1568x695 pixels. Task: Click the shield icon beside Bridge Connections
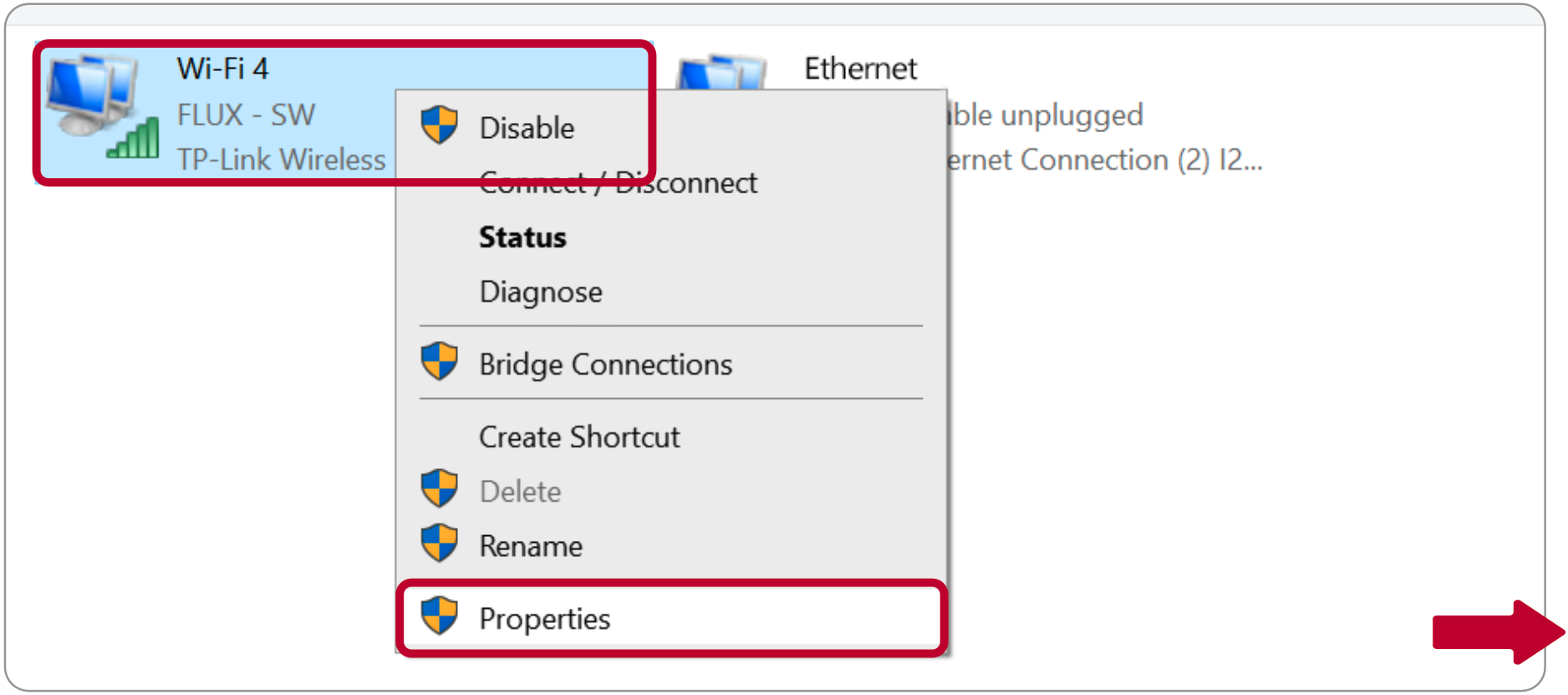pyautogui.click(x=439, y=361)
